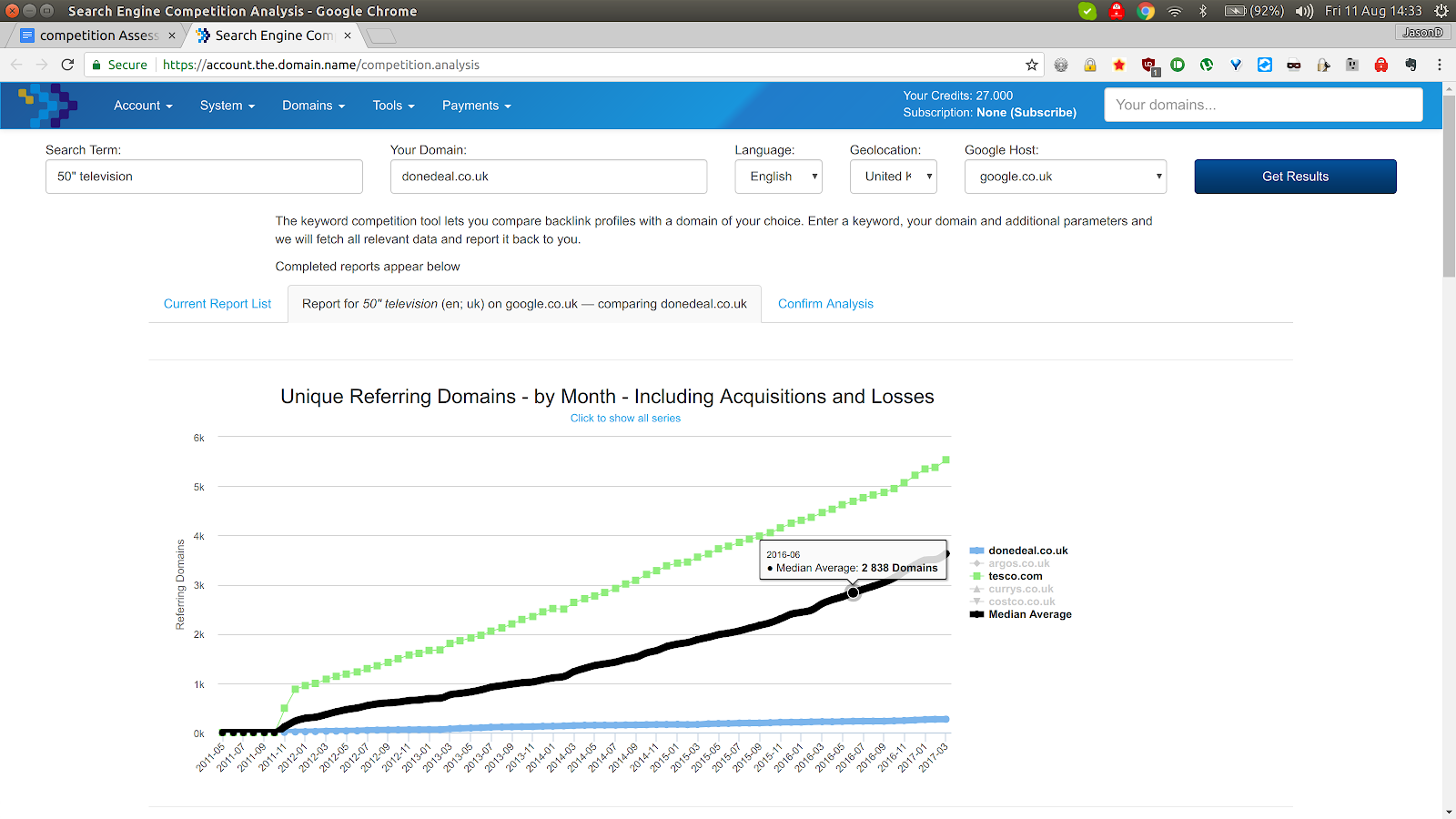Open a new browser tab
This screenshot has height=819, width=1456.
click(x=382, y=35)
